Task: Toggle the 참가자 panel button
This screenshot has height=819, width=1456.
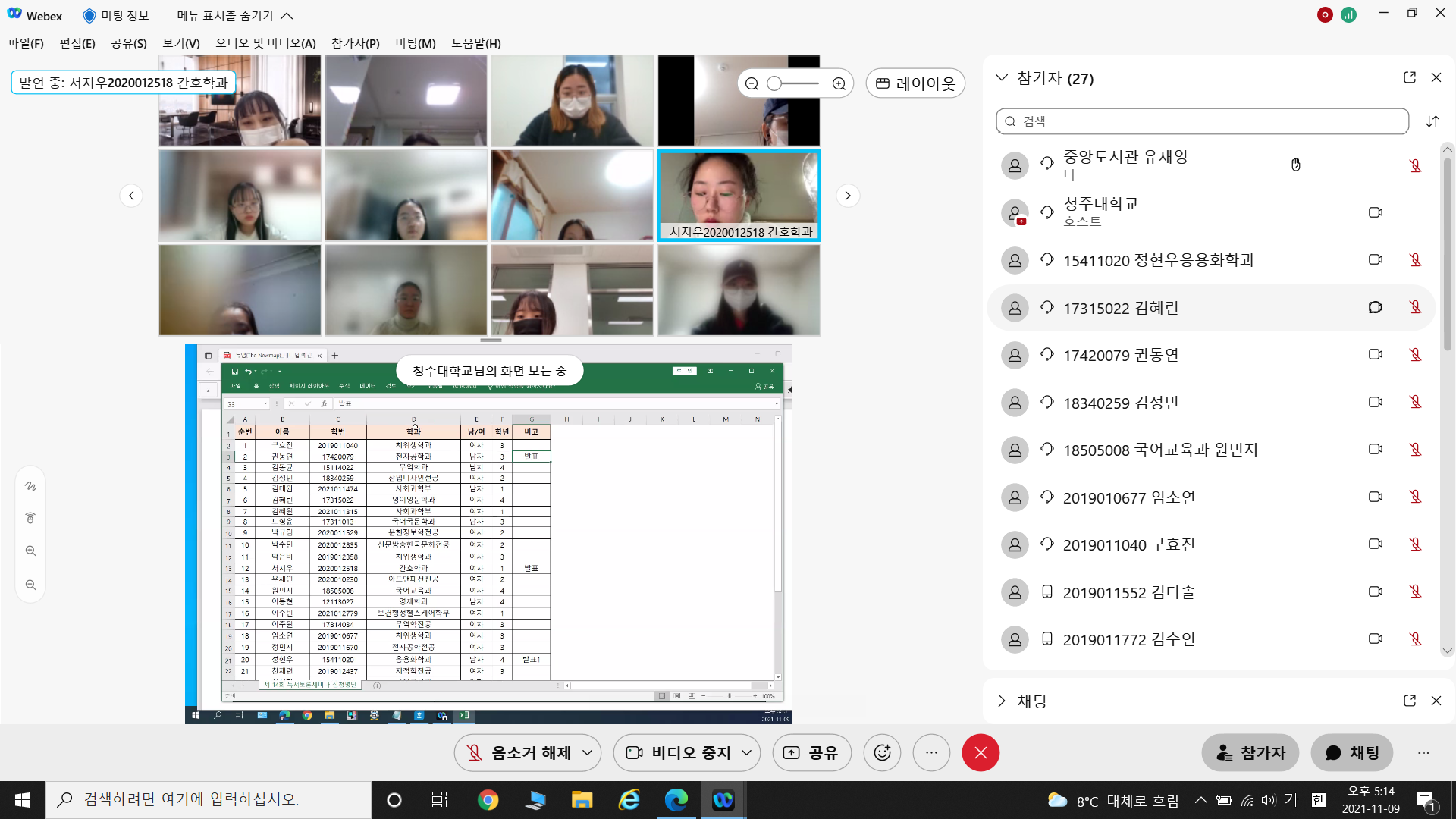Action: coord(1250,752)
